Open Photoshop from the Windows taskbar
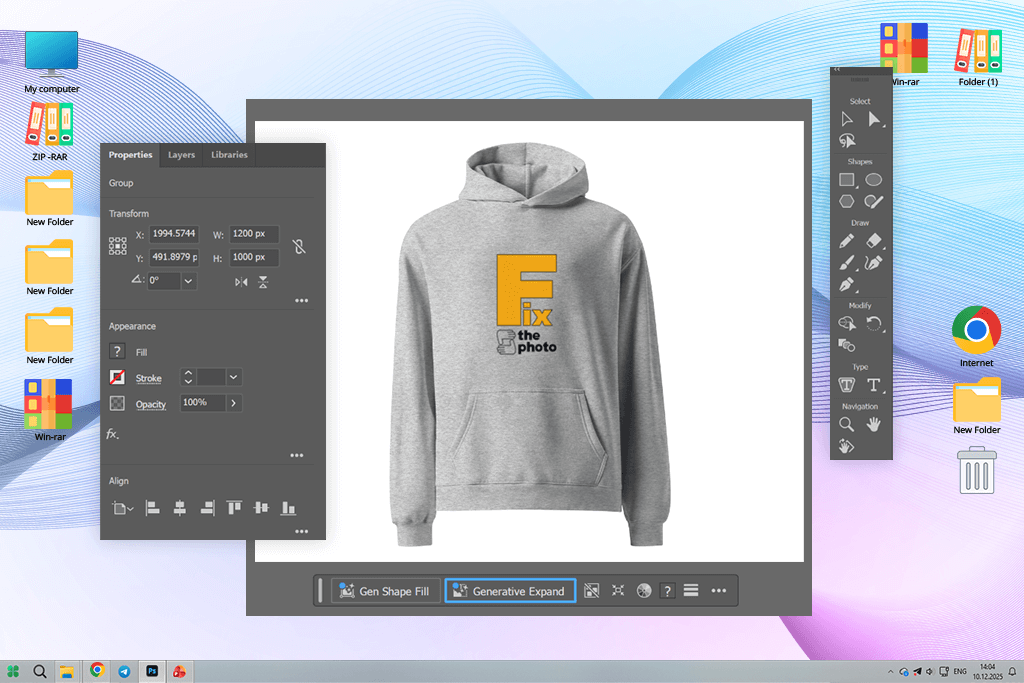The width and height of the screenshot is (1024, 683). [x=152, y=671]
